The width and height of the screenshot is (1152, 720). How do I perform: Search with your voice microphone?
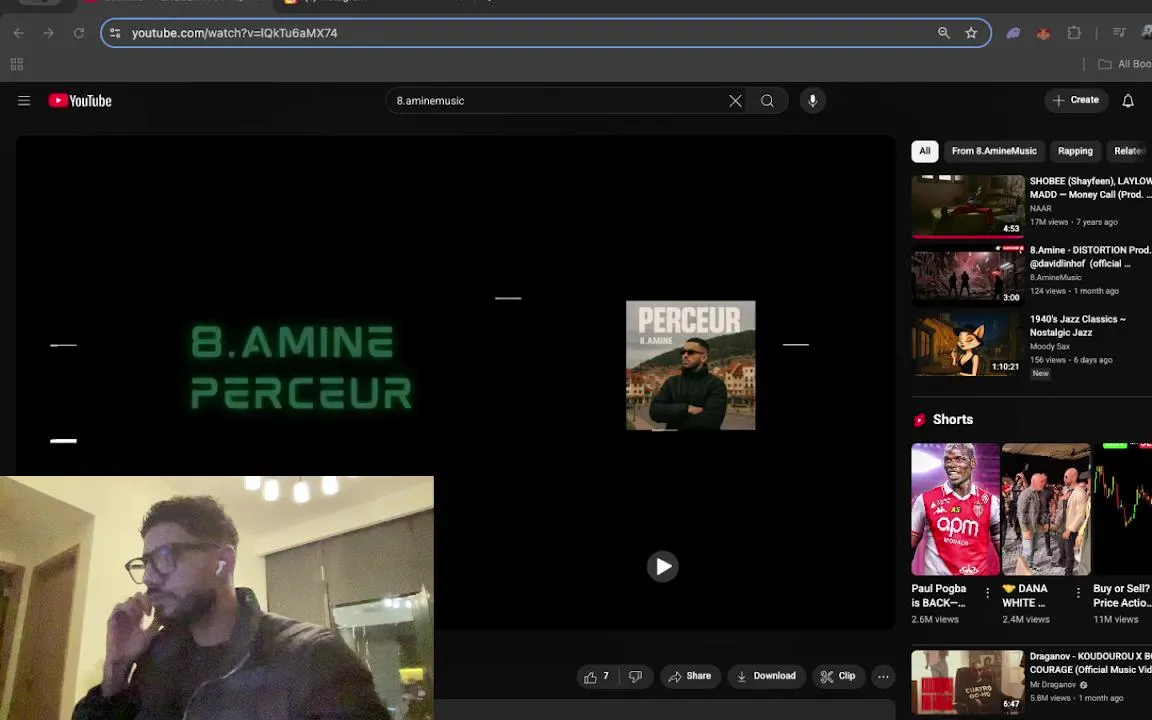tap(813, 101)
